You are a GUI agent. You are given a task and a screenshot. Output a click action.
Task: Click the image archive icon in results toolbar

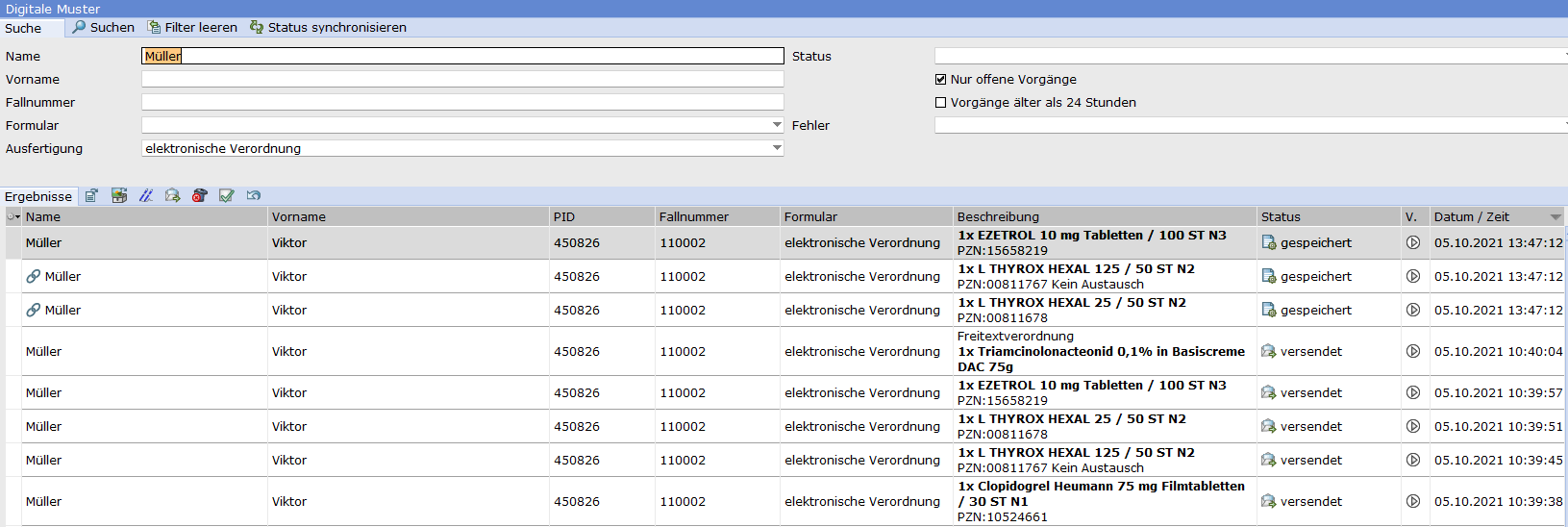(119, 195)
